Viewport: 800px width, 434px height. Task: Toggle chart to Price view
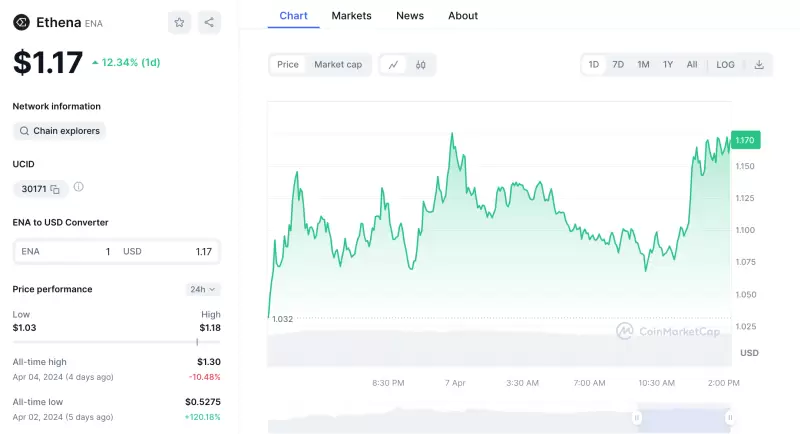(288, 65)
